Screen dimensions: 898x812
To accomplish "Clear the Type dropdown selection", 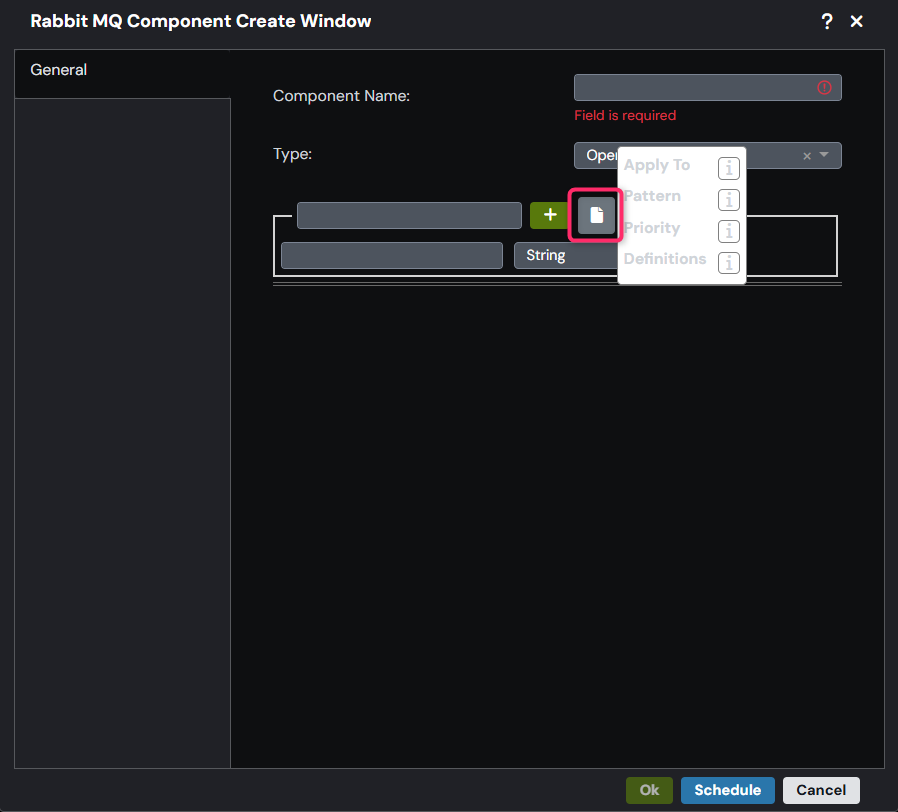I will [x=807, y=156].
